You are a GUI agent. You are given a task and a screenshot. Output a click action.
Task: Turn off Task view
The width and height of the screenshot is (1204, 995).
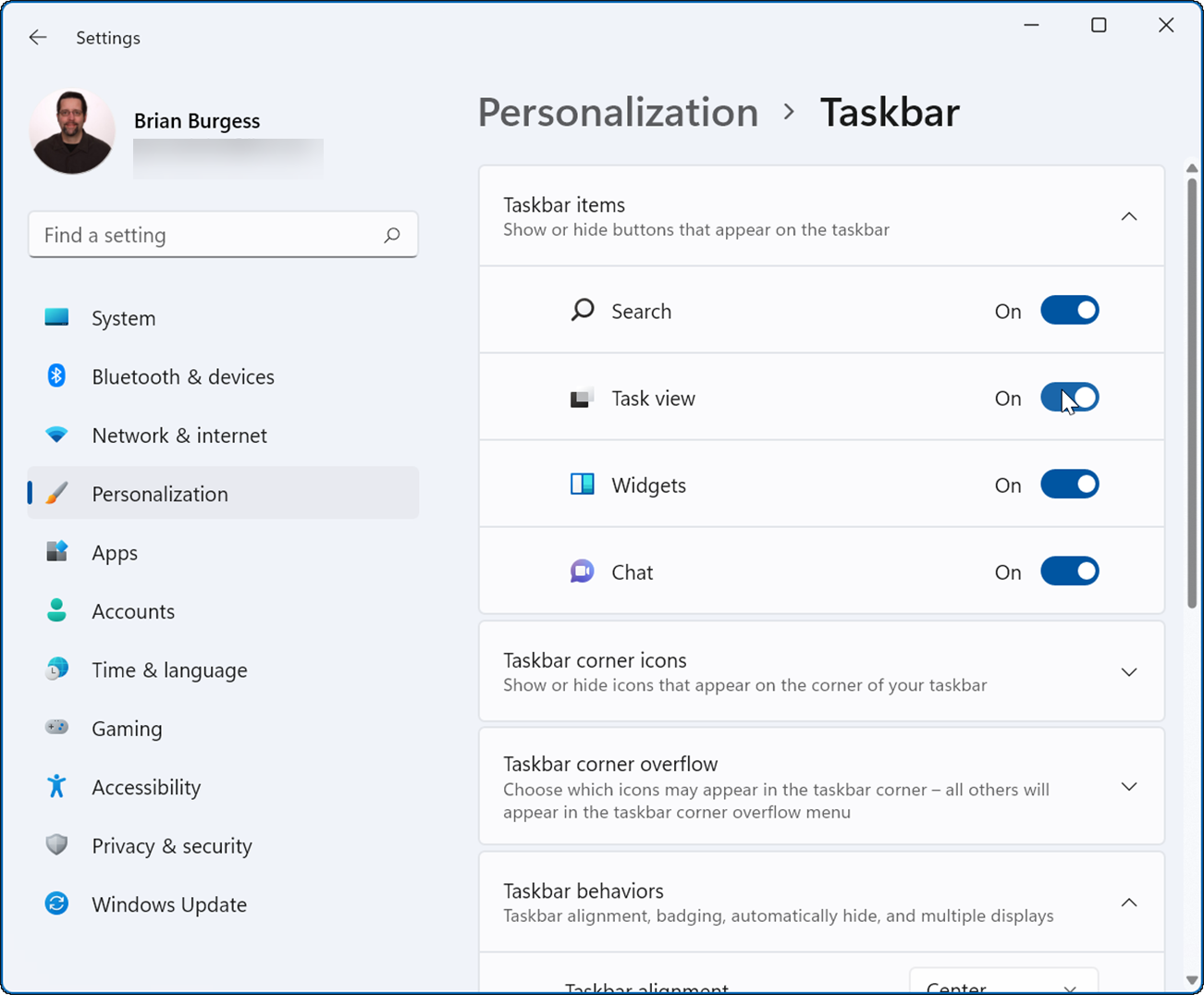coord(1070,398)
